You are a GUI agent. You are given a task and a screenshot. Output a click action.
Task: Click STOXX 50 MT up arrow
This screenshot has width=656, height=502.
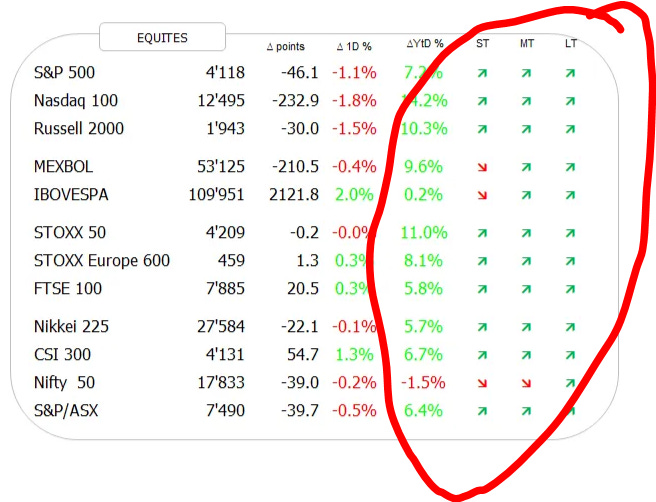click(x=526, y=233)
